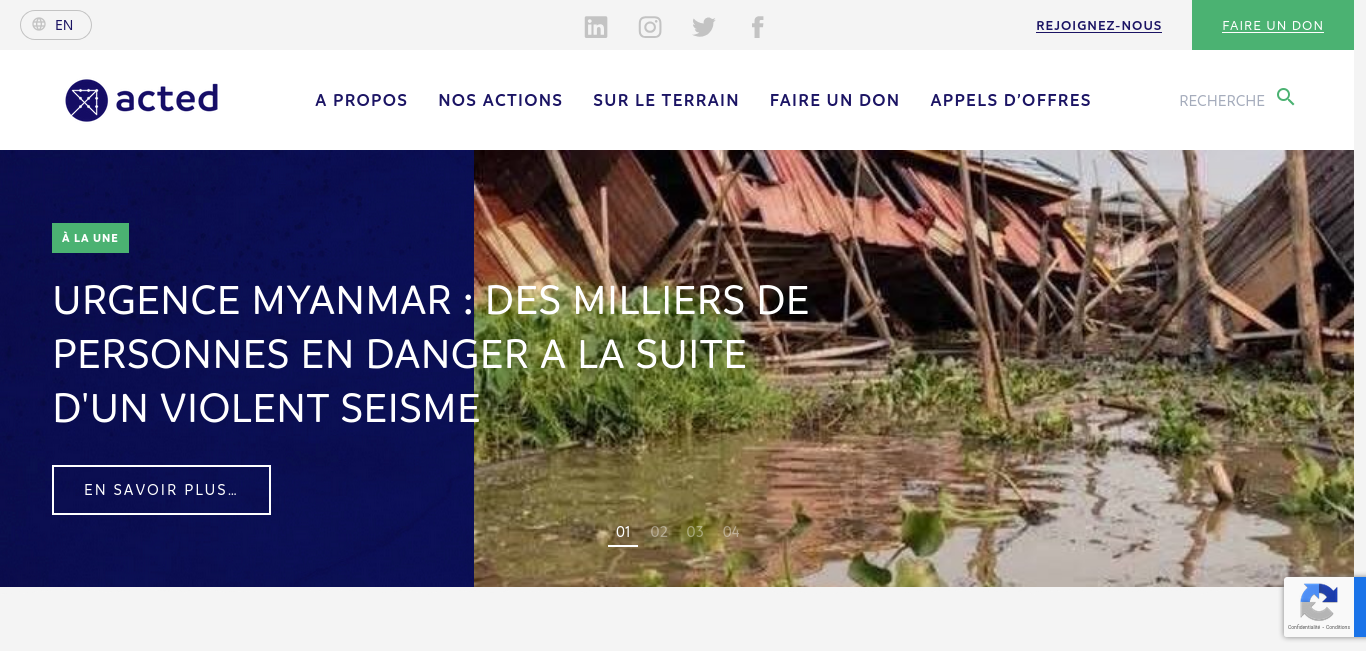1366x651 pixels.
Task: Open FAIRE UN DON in main navigation
Action: [x=835, y=100]
